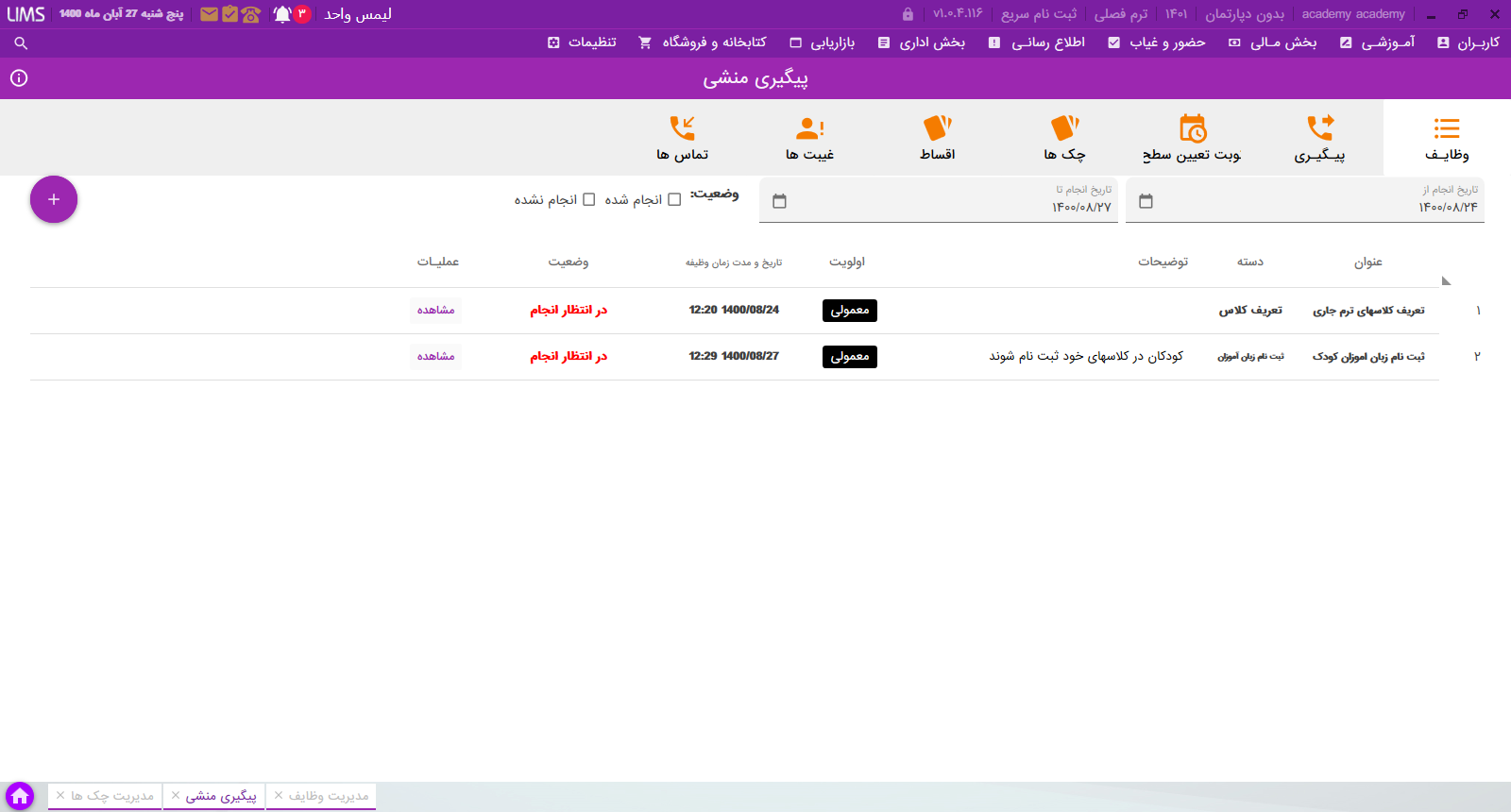The width and height of the screenshot is (1511, 812).
Task: Click date cell 1400/08/27 12:29
Action: (x=734, y=356)
